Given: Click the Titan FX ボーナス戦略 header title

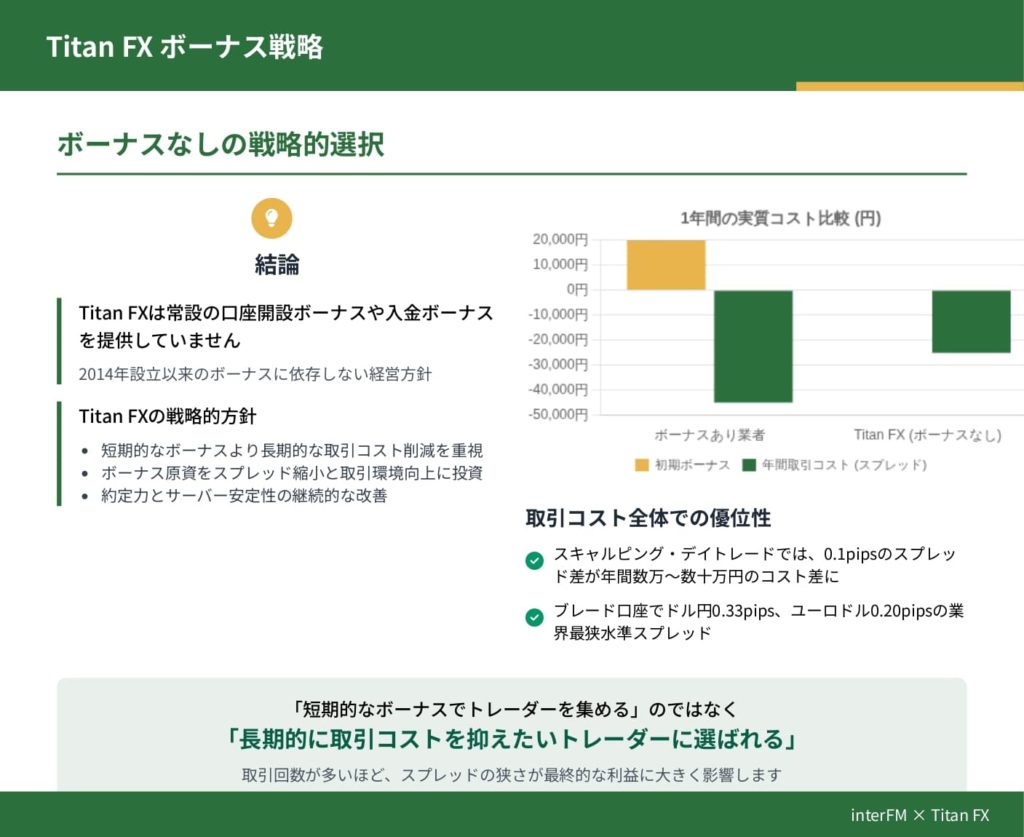Looking at the screenshot, I should pyautogui.click(x=184, y=47).
